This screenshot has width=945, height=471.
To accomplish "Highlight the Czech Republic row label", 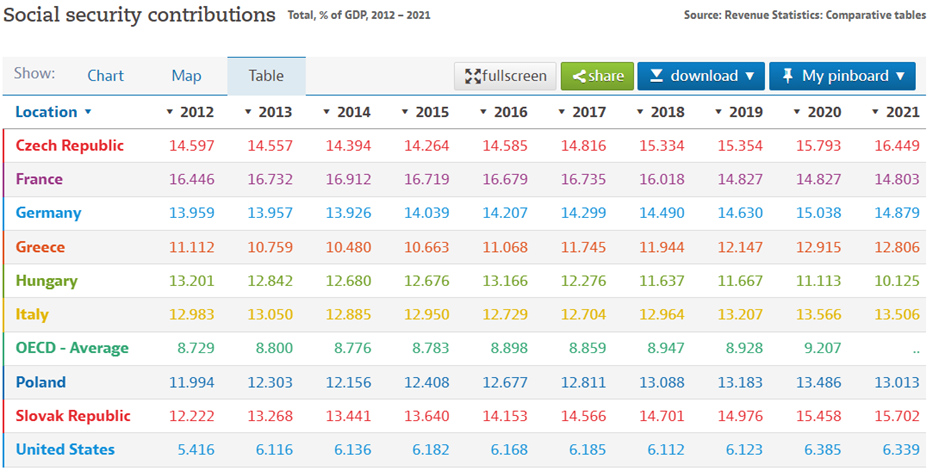I will click(x=70, y=146).
